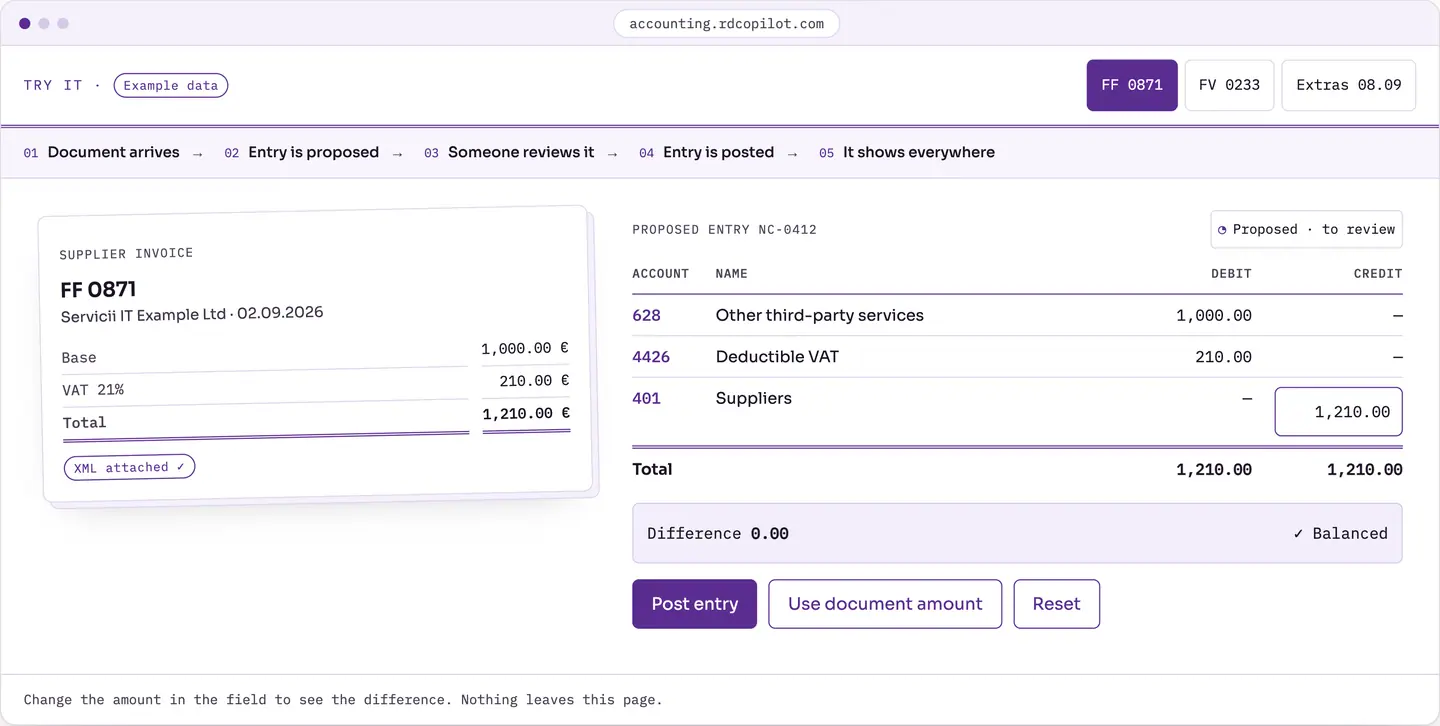Click the Proposed · to review status chip

coord(1306,229)
